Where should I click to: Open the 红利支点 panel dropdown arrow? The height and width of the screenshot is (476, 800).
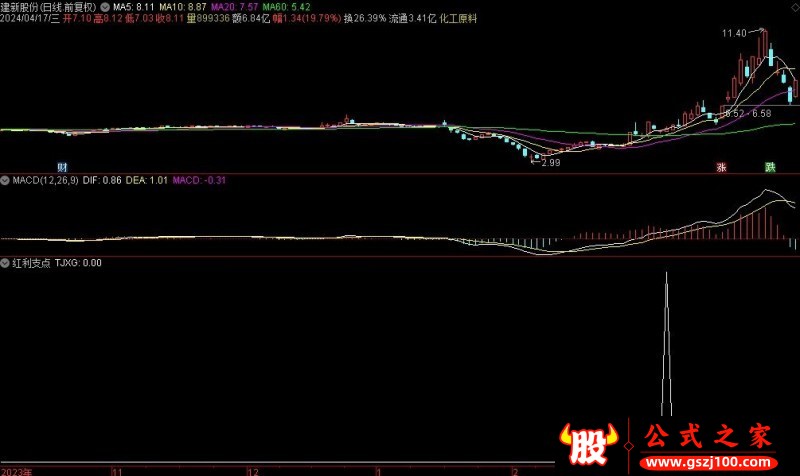coord(4,263)
